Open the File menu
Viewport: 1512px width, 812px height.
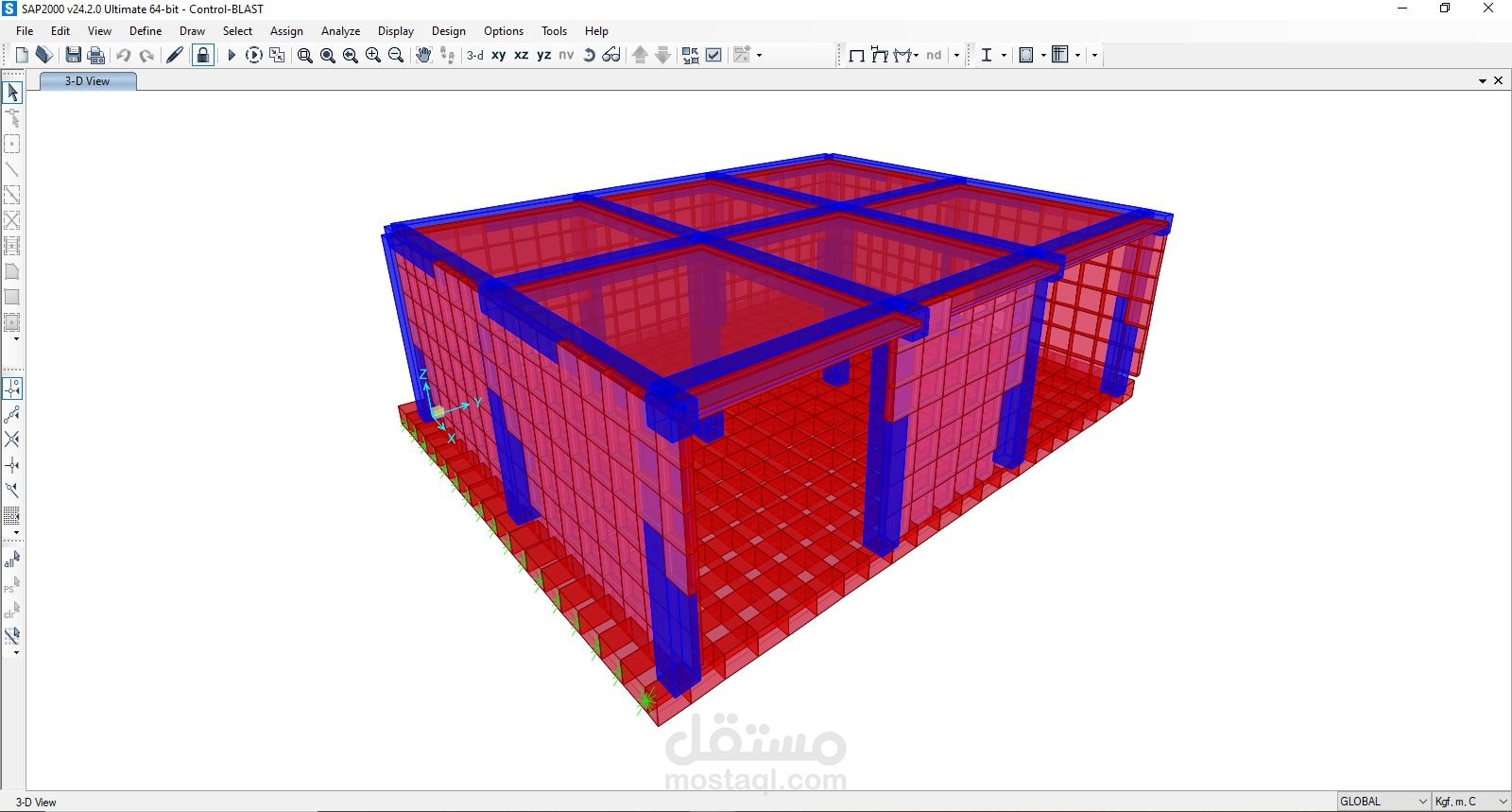coord(25,30)
